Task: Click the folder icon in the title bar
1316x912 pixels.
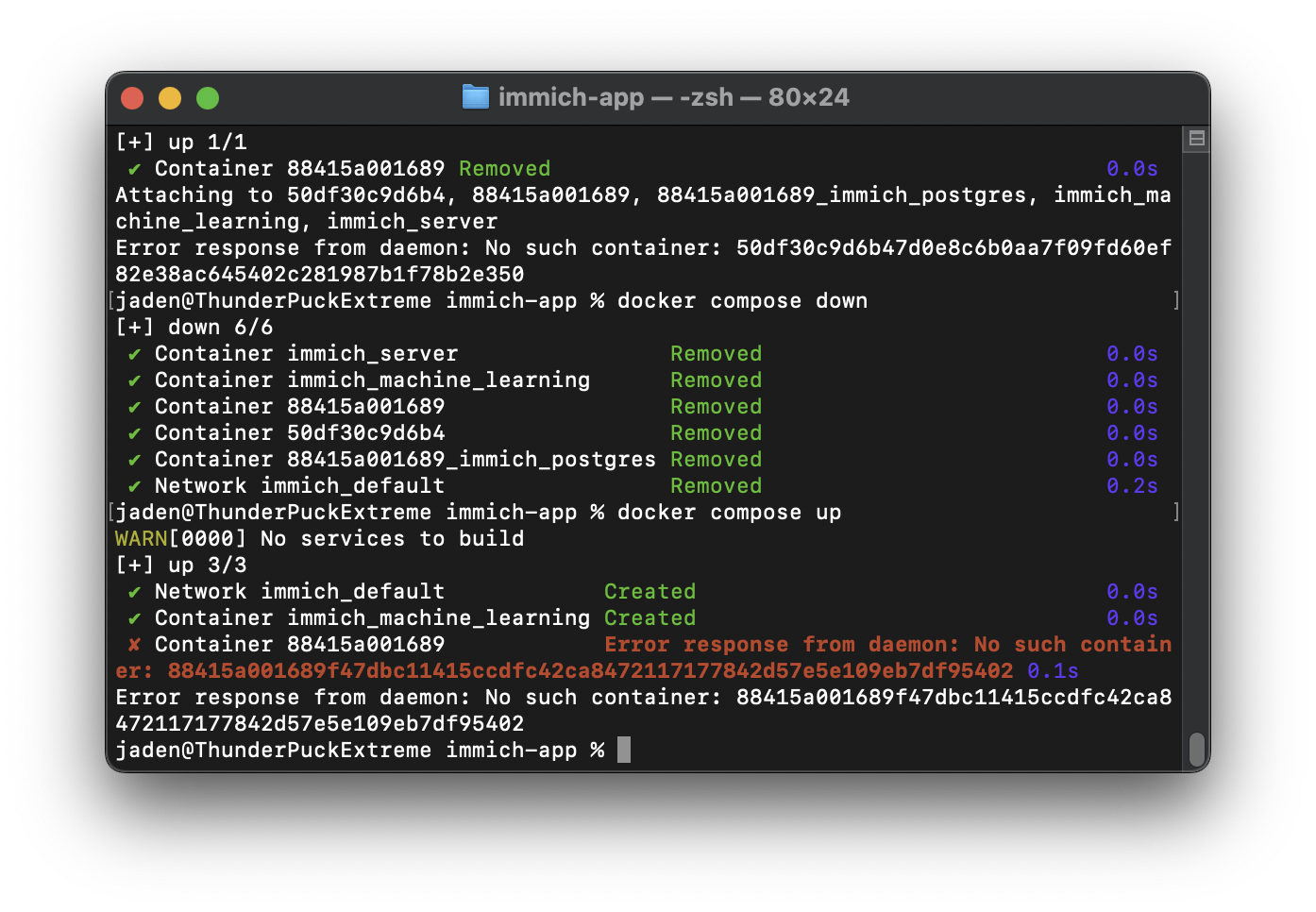Action: point(475,96)
